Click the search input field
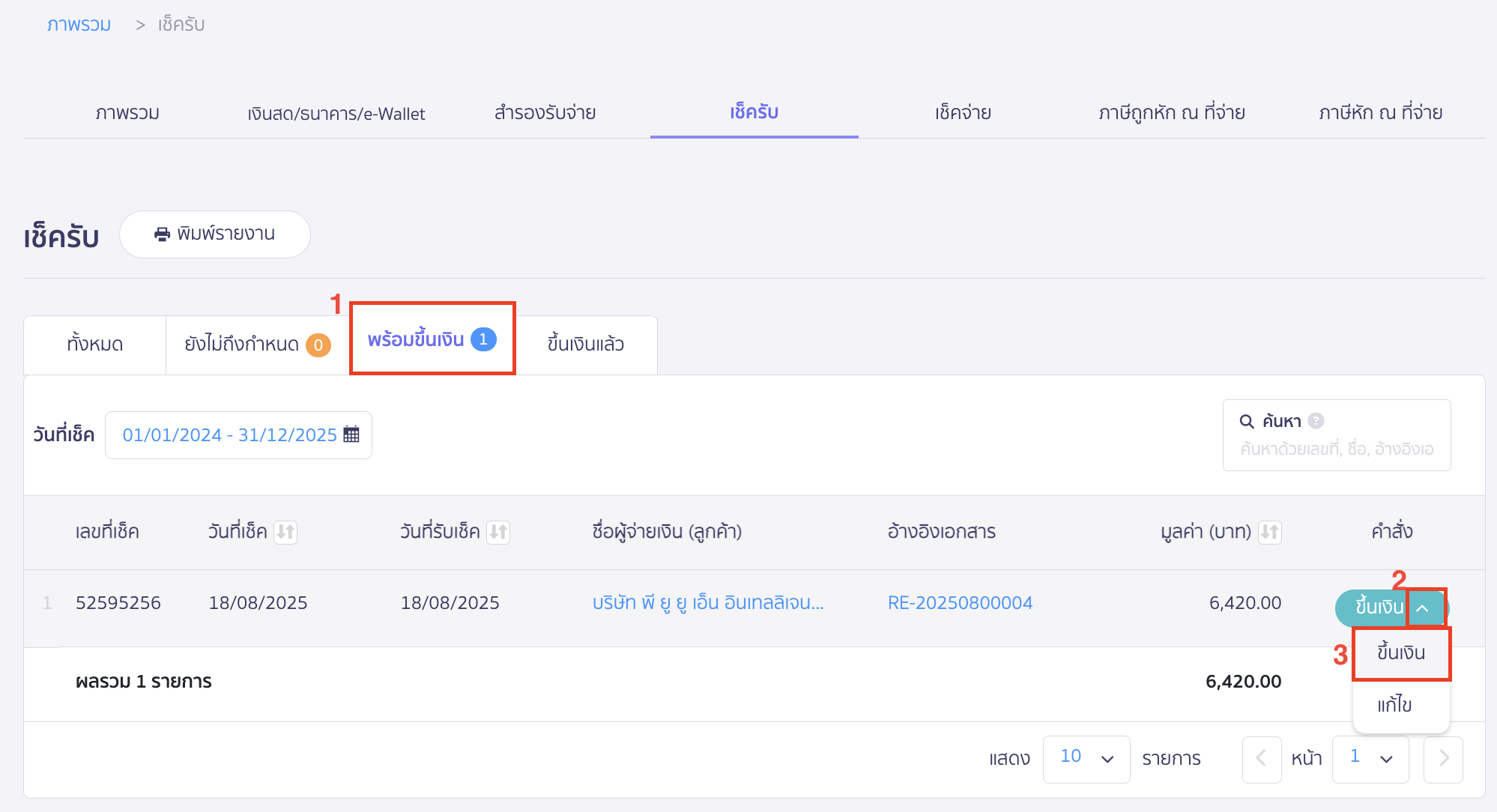The image size is (1497, 812). pyautogui.click(x=1336, y=449)
